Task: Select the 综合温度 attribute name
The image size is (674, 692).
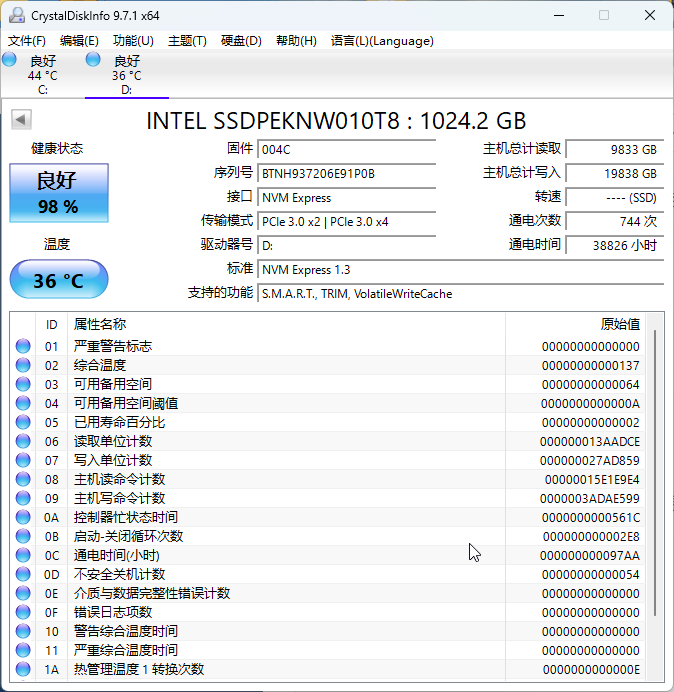Action: coord(100,365)
